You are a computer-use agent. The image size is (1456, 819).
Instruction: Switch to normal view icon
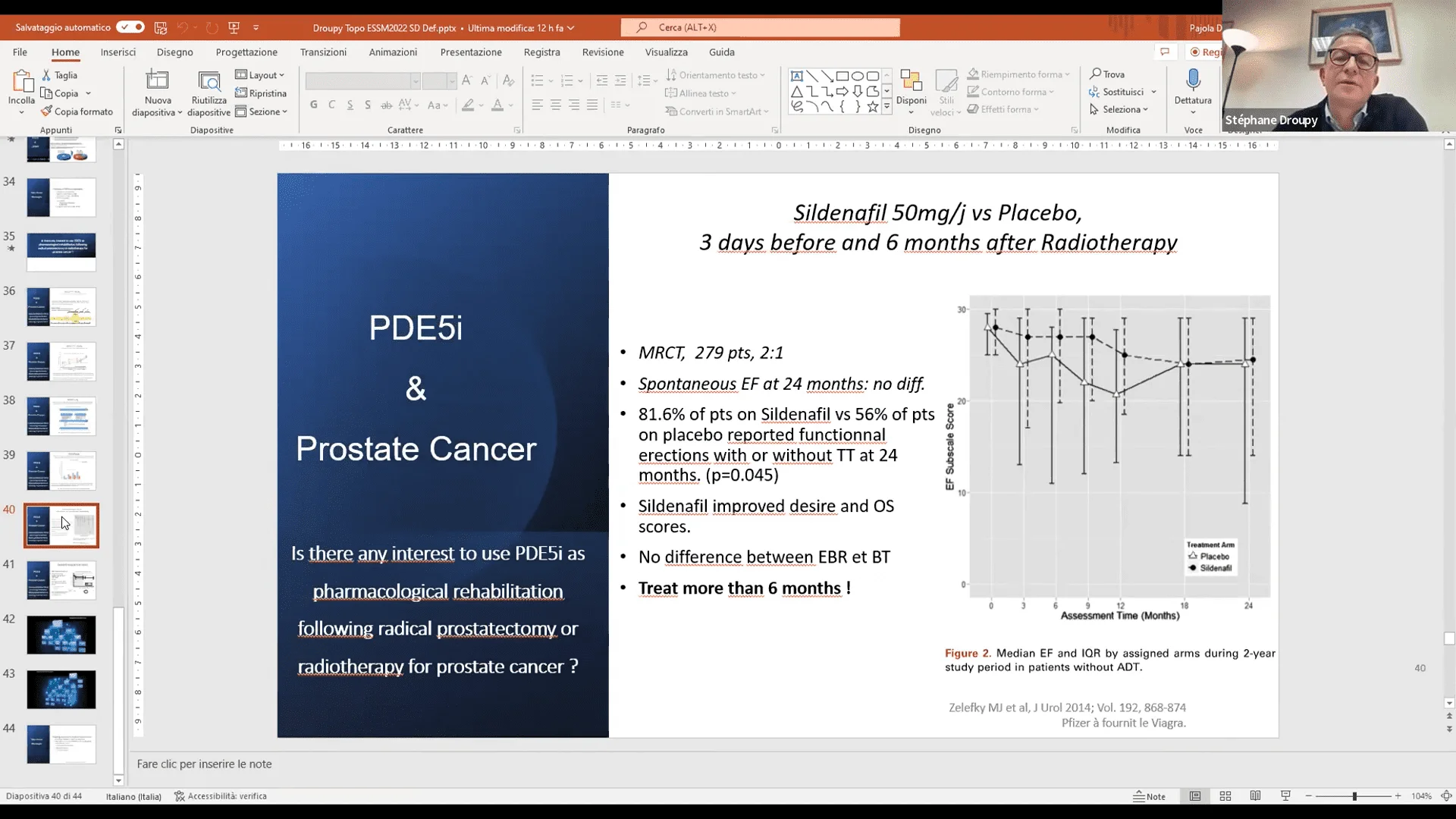(x=1195, y=796)
